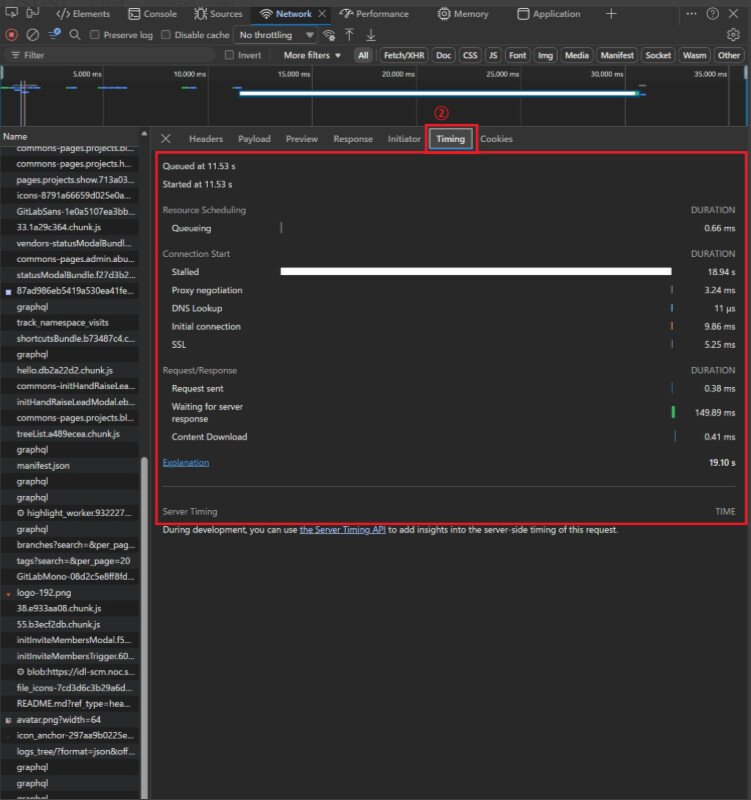The width and height of the screenshot is (751, 800).
Task: Close the request details pane
Action: (x=166, y=138)
